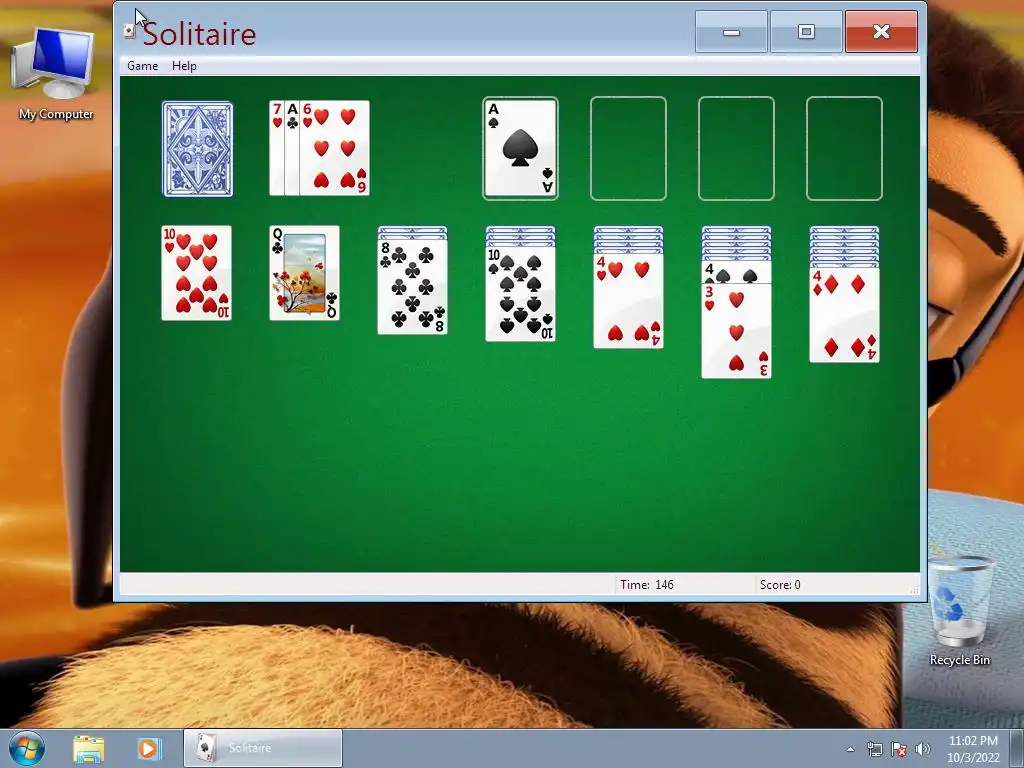Open the Recycle Bin desktop icon

[x=959, y=611]
